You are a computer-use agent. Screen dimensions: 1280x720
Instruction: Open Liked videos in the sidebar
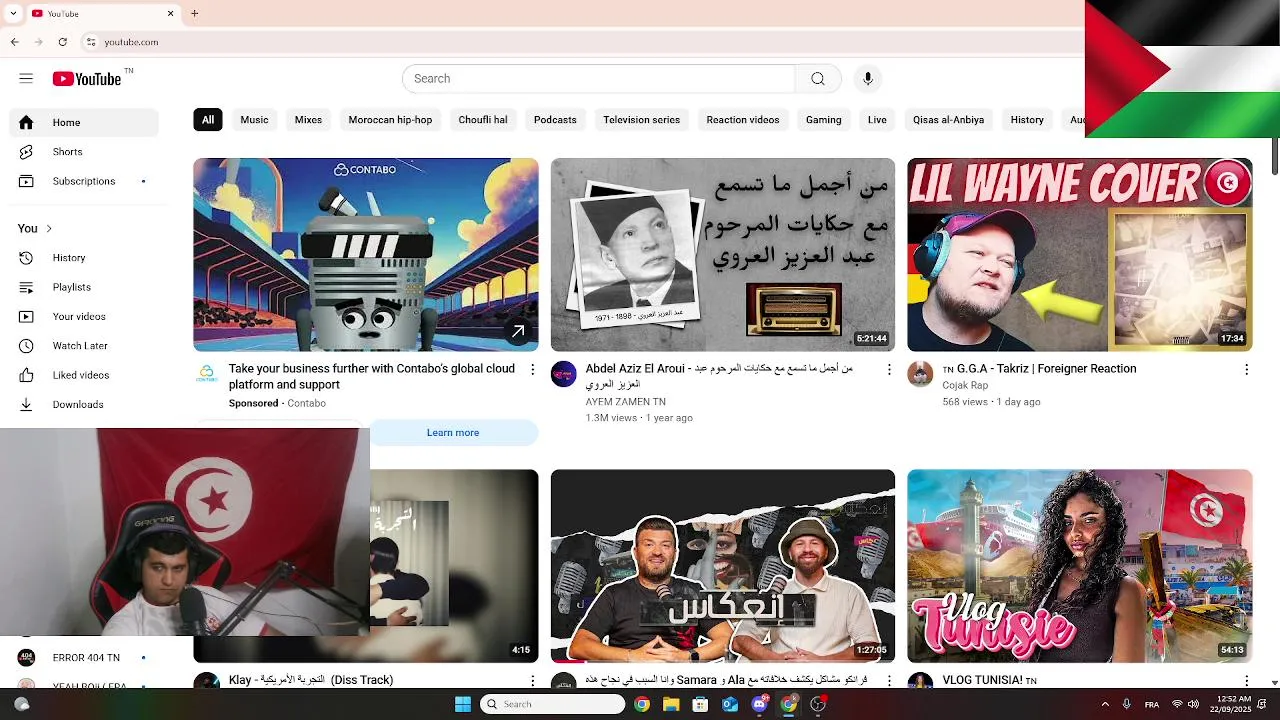click(84, 375)
